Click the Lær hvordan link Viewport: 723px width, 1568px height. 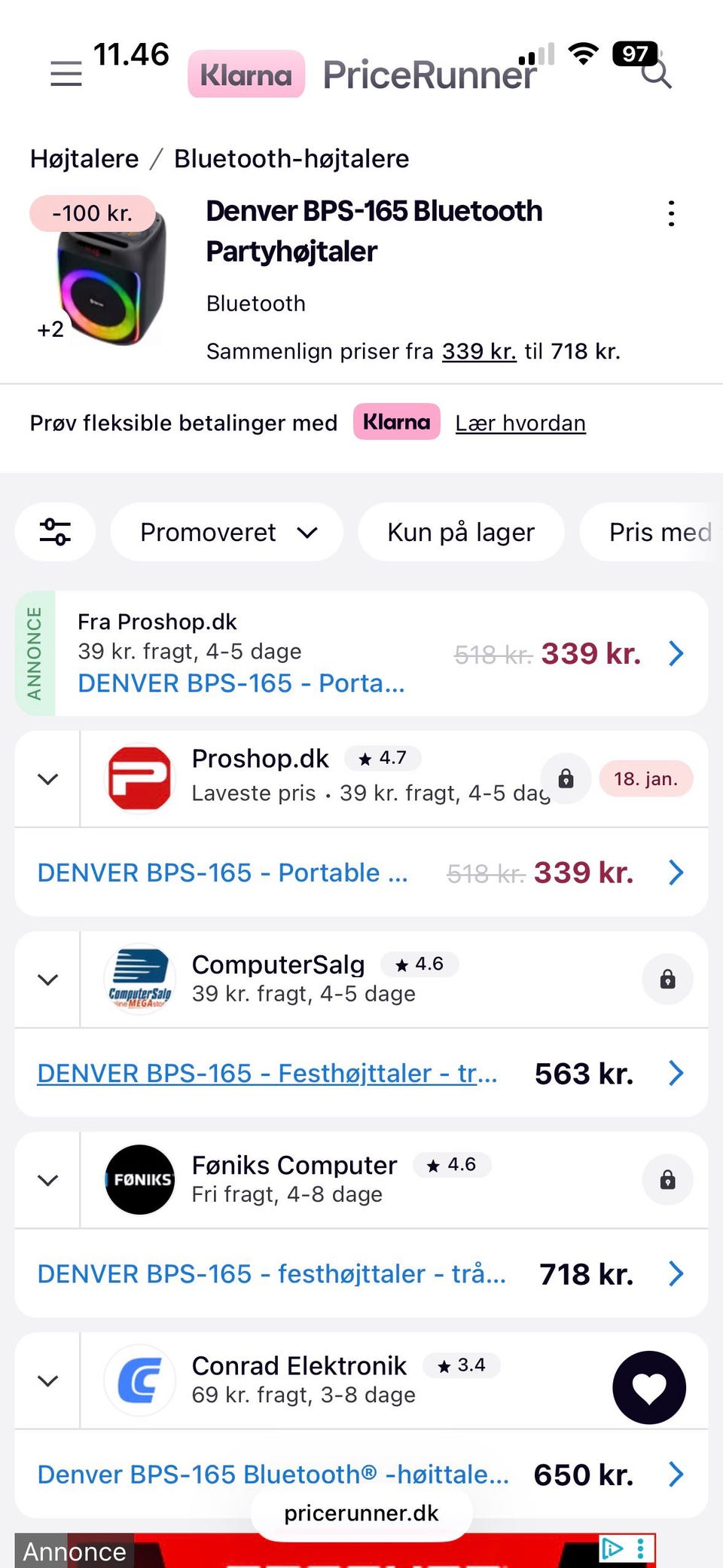click(x=520, y=423)
